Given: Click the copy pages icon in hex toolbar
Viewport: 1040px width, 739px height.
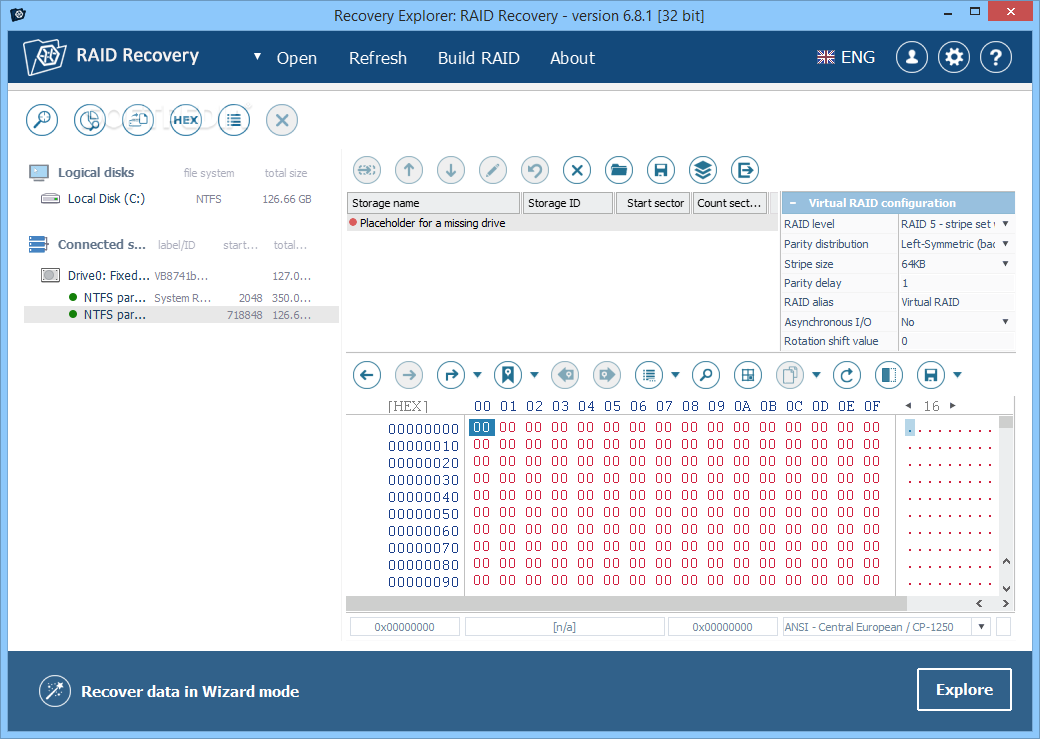Looking at the screenshot, I should pos(790,375).
